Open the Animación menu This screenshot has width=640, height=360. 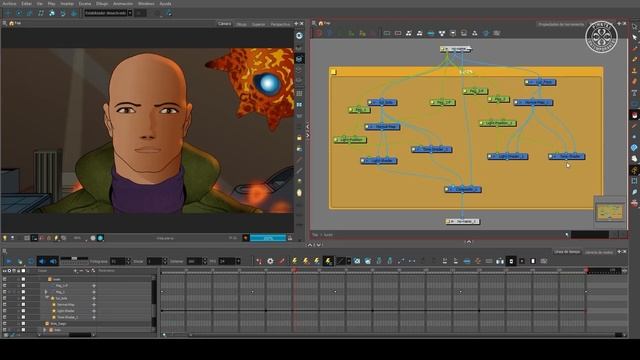tap(123, 4)
